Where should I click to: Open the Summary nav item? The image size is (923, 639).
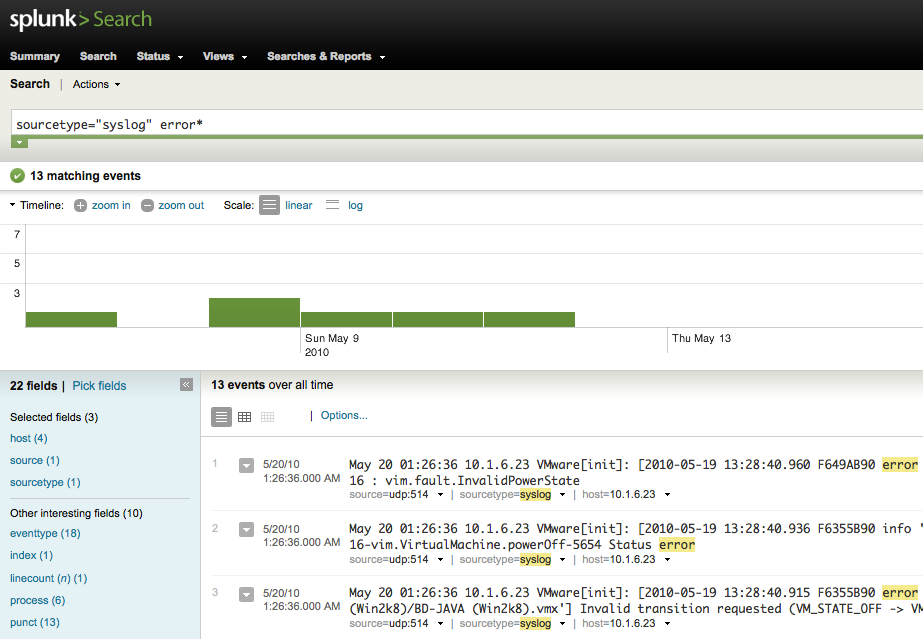[35, 56]
